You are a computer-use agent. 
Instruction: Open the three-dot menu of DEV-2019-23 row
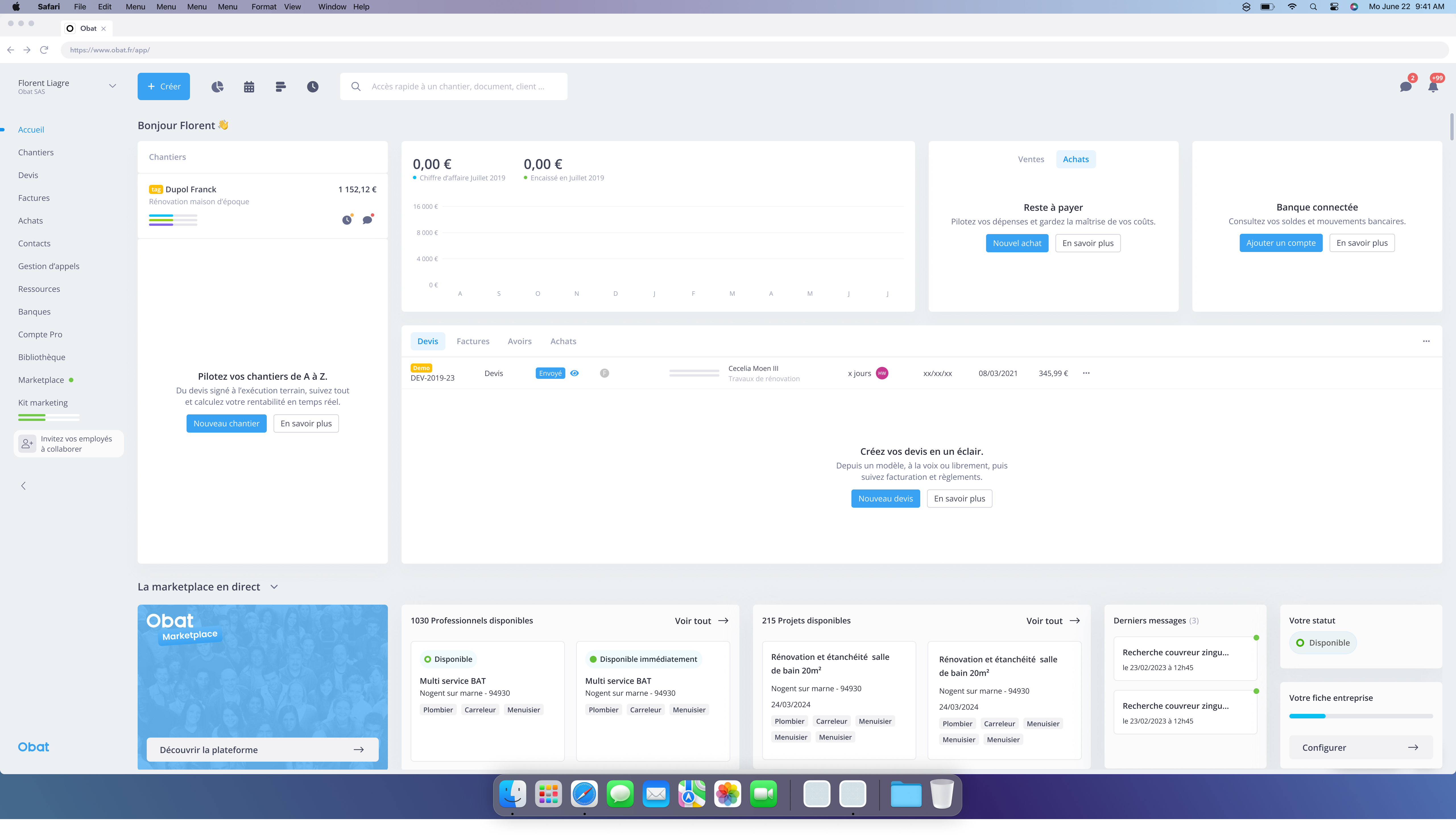(1086, 373)
